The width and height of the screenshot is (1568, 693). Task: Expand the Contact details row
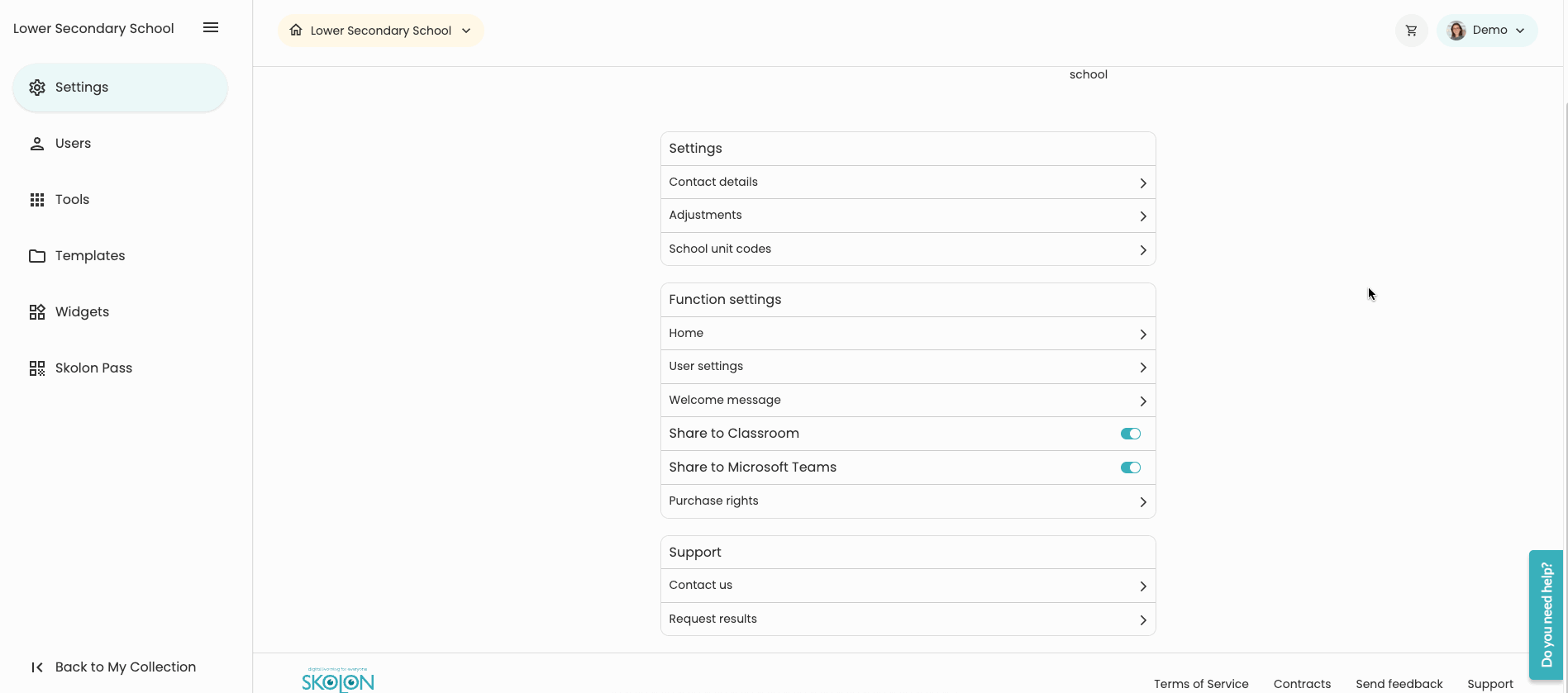tap(908, 183)
